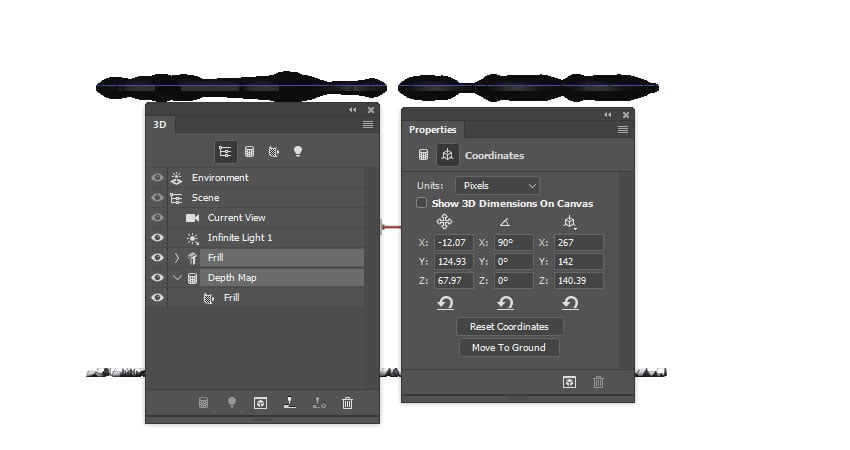Click start print icon in 3D panel
This screenshot has height=450, width=850.
click(290, 402)
